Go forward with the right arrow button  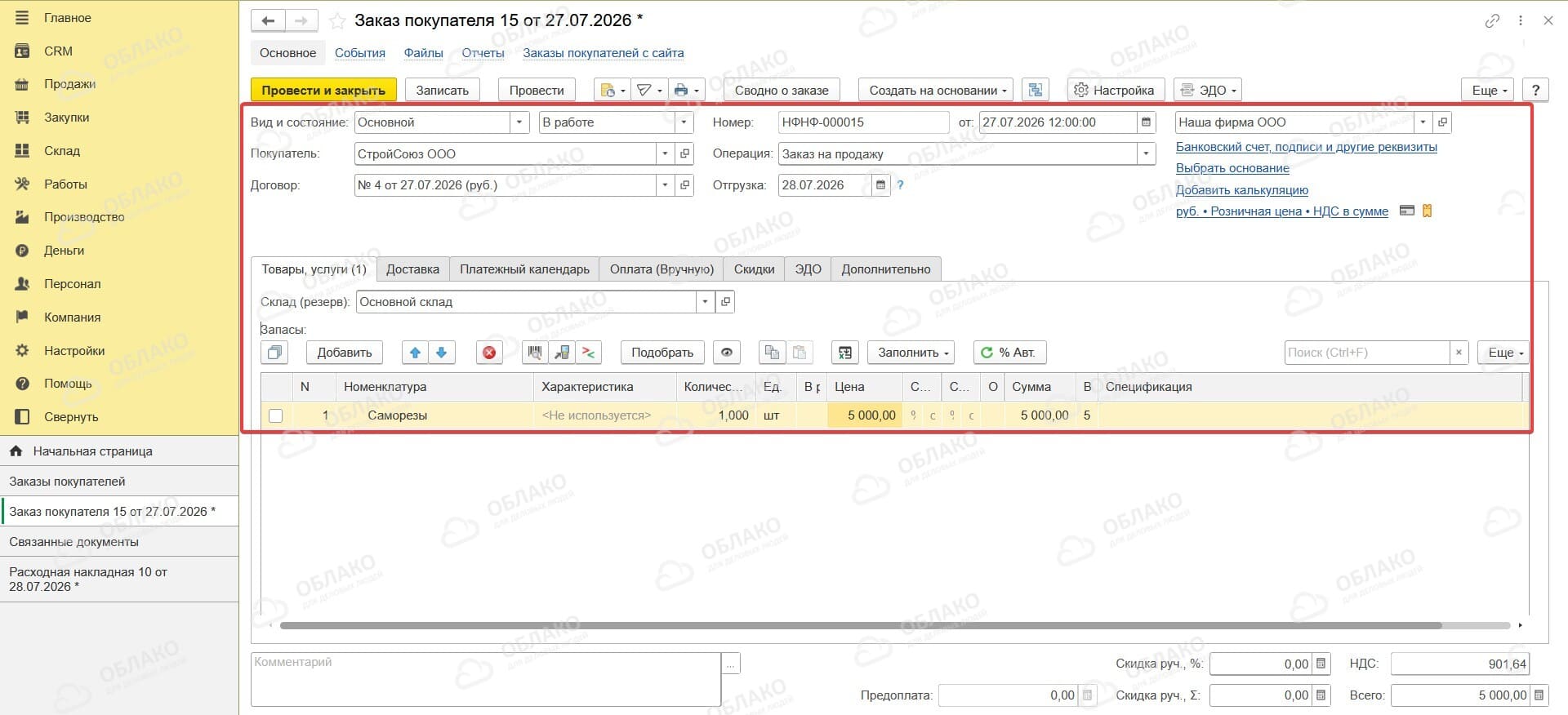point(301,20)
